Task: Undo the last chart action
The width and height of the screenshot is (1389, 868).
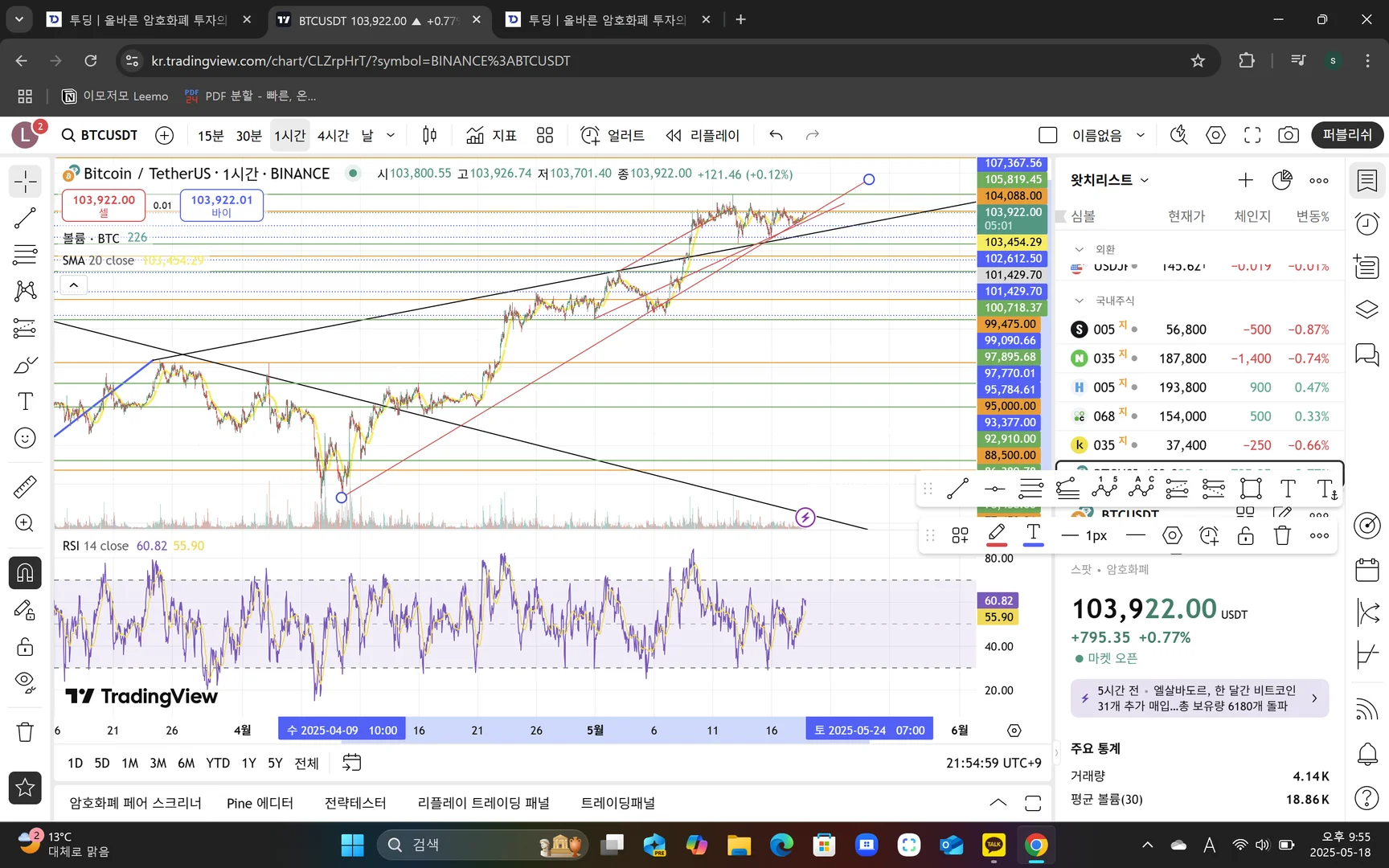Action: 776,135
